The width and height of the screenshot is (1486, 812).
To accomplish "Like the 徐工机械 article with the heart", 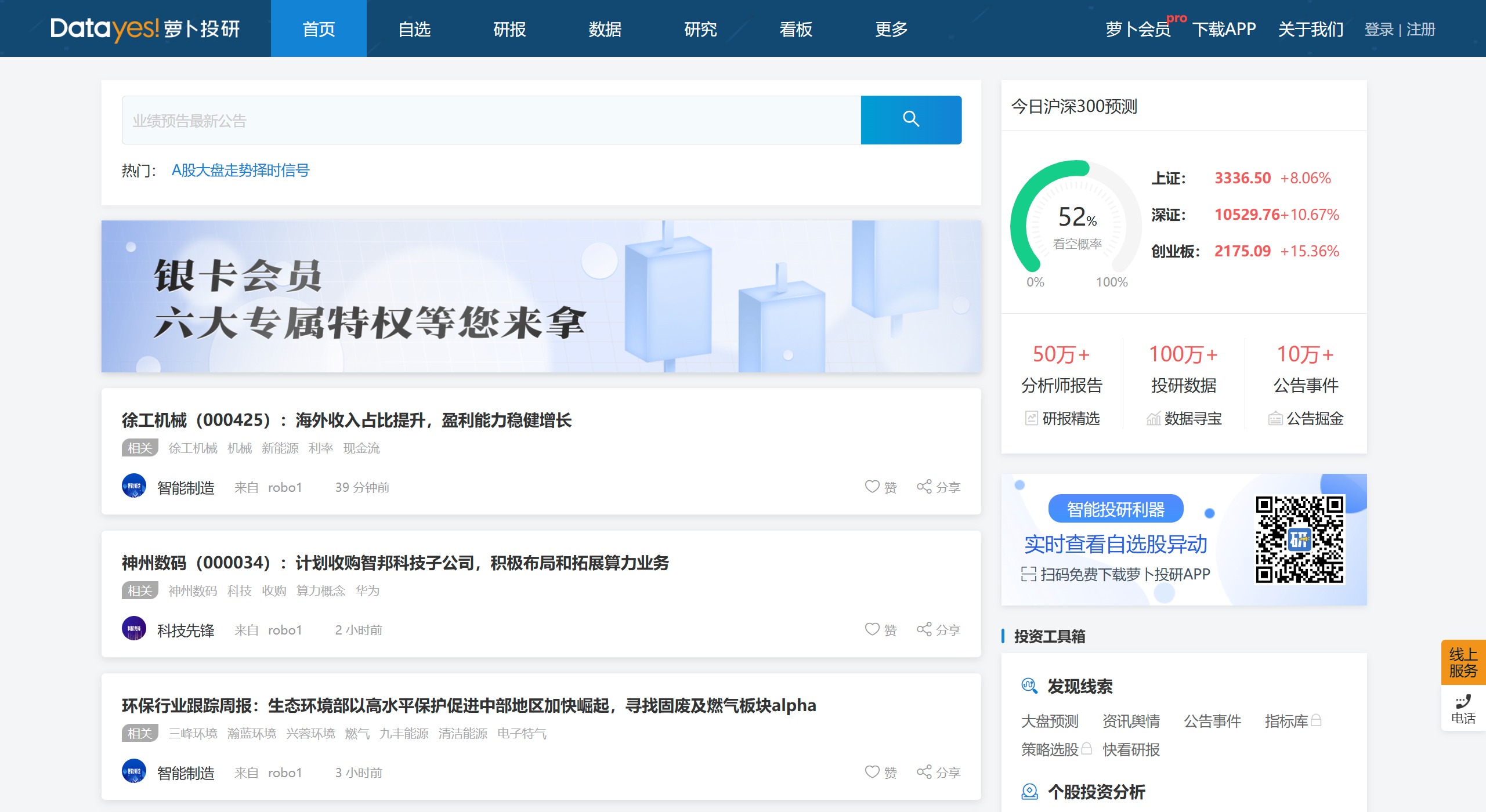I will [872, 487].
